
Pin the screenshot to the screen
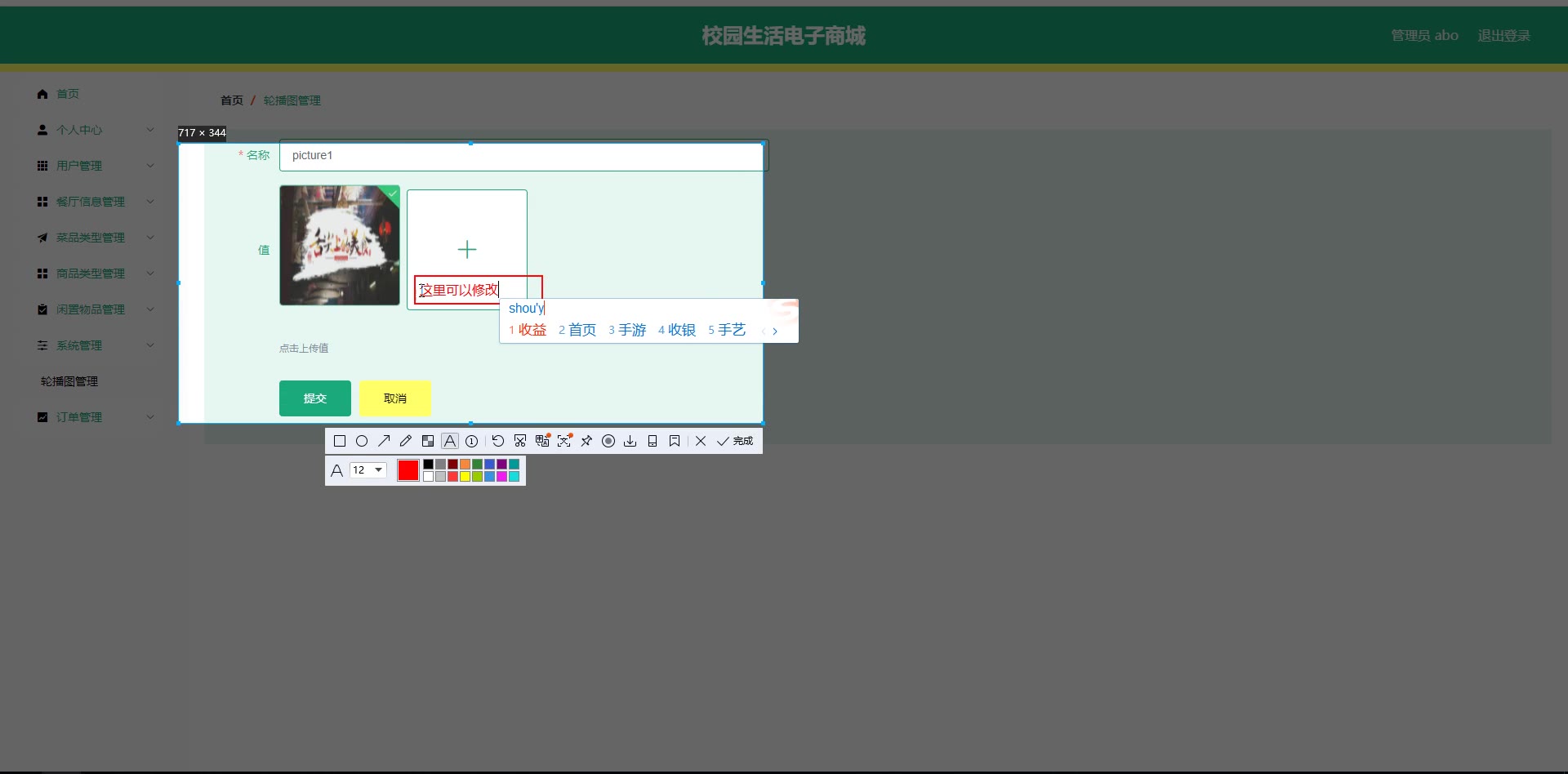[x=586, y=441]
